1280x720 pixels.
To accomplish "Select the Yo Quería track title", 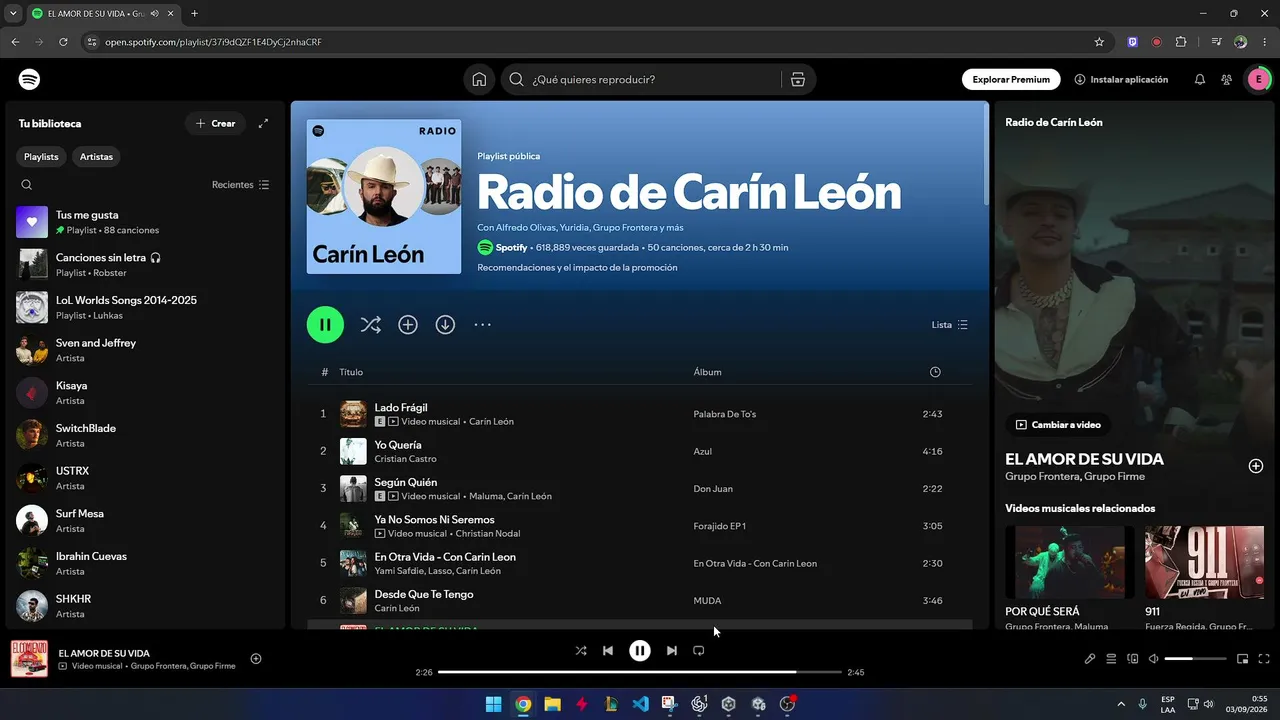I will (x=398, y=445).
